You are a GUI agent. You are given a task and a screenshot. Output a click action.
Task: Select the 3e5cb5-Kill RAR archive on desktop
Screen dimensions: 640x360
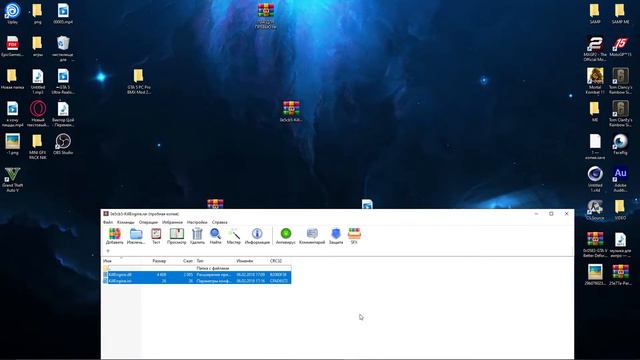point(291,111)
